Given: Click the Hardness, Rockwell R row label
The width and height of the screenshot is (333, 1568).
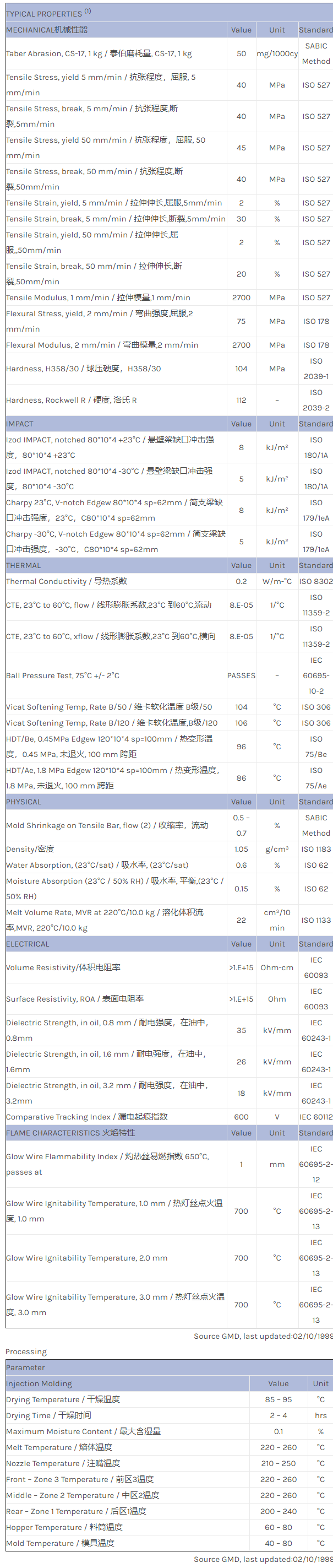Looking at the screenshot, I should click(71, 400).
